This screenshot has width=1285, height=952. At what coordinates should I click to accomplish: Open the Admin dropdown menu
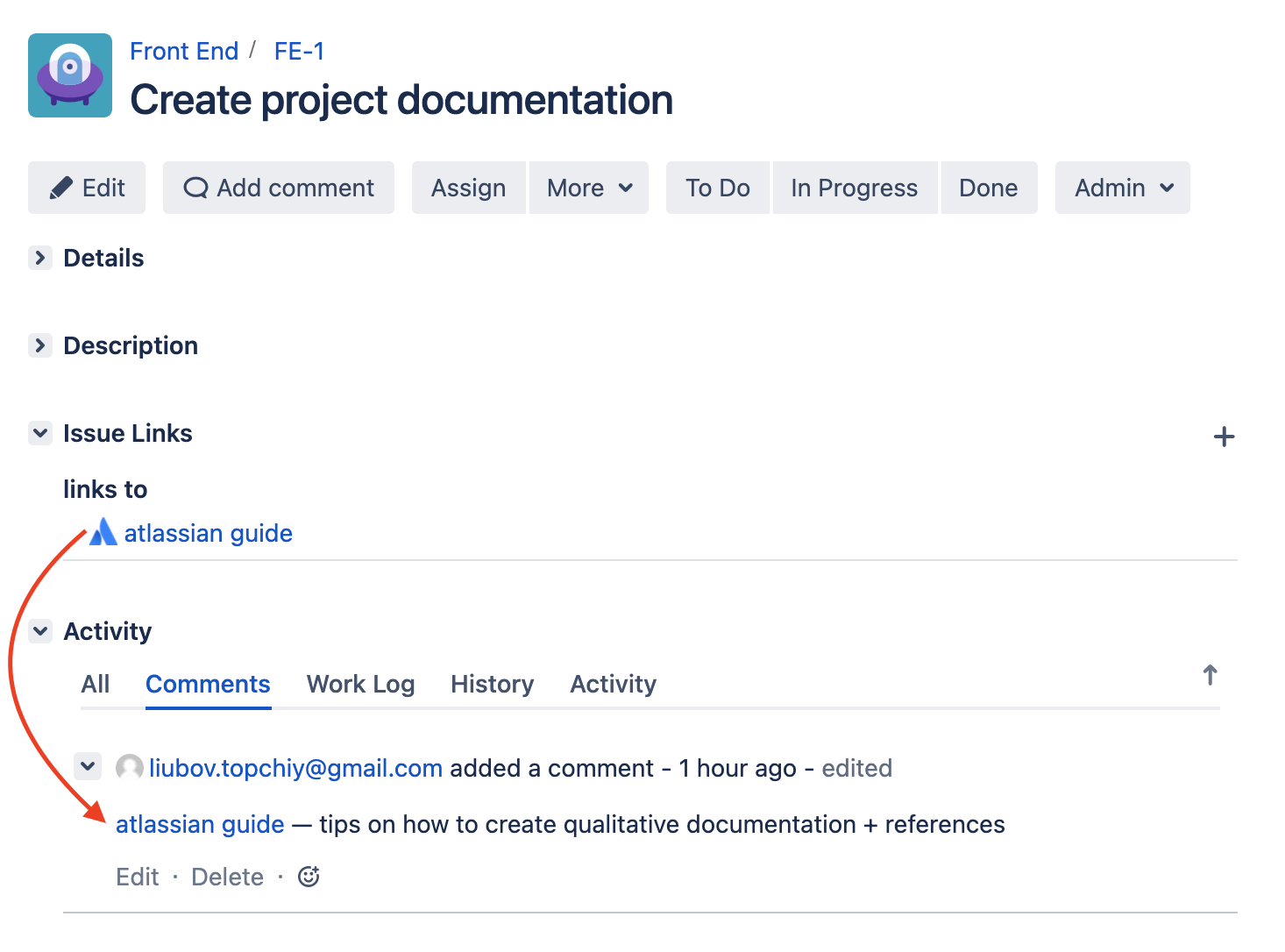coord(1123,188)
